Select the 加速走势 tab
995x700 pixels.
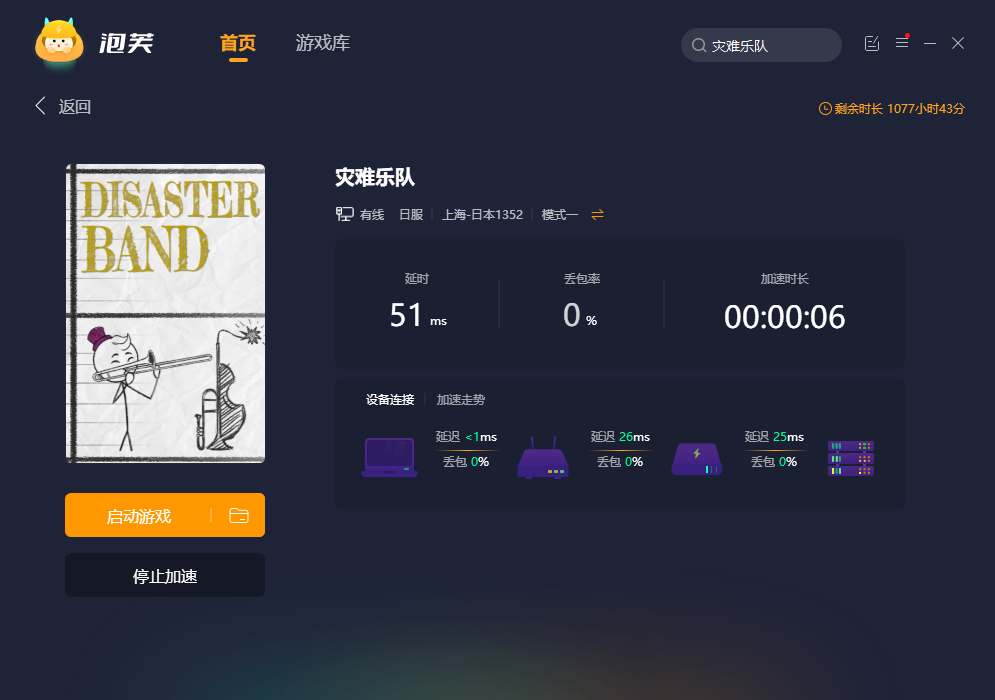coord(461,399)
